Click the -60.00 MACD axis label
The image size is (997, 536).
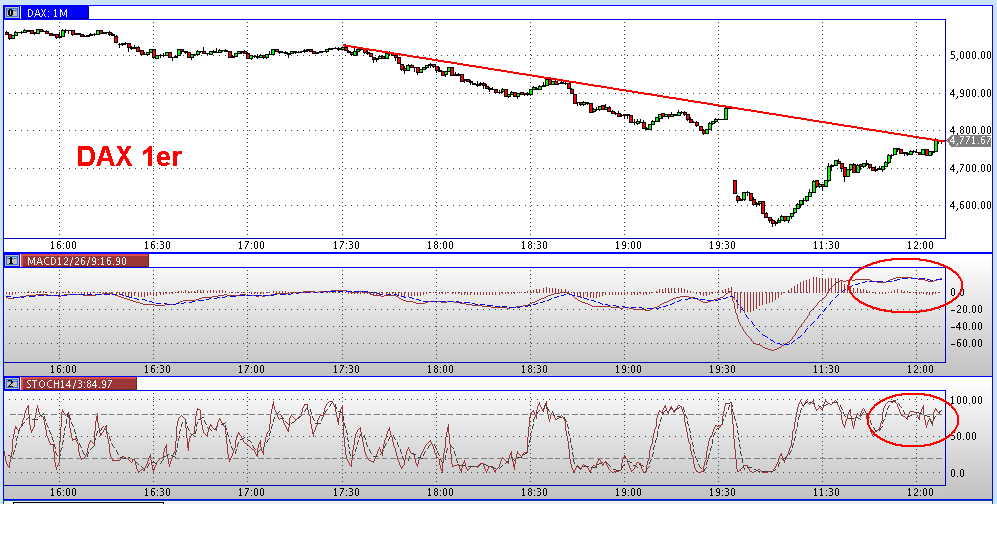(x=965, y=343)
